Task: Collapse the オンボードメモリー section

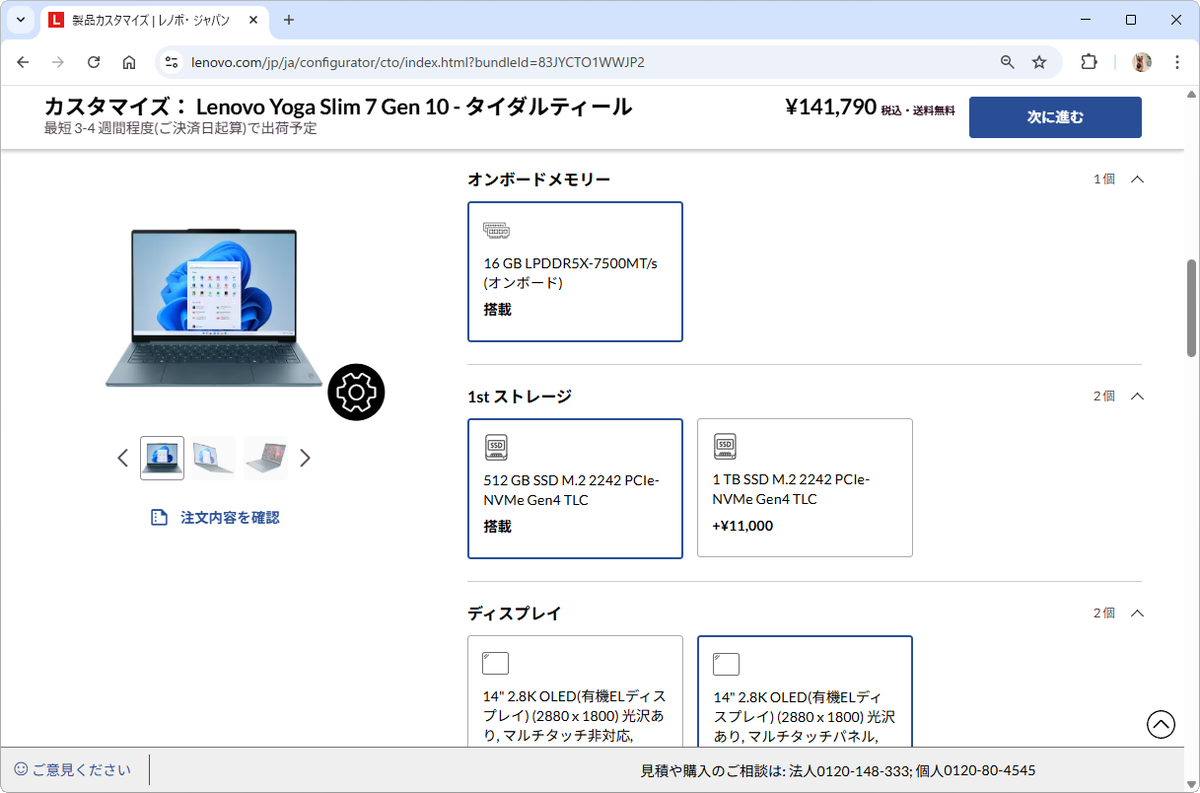Action: tap(1137, 179)
